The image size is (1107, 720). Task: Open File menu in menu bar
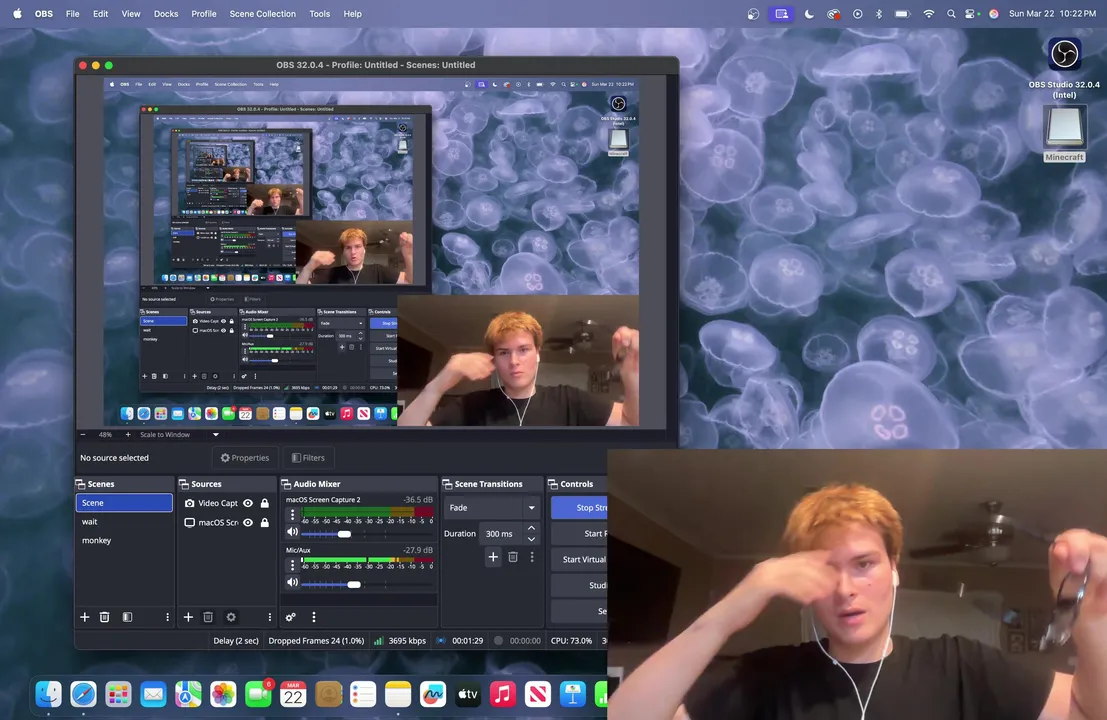(73, 13)
